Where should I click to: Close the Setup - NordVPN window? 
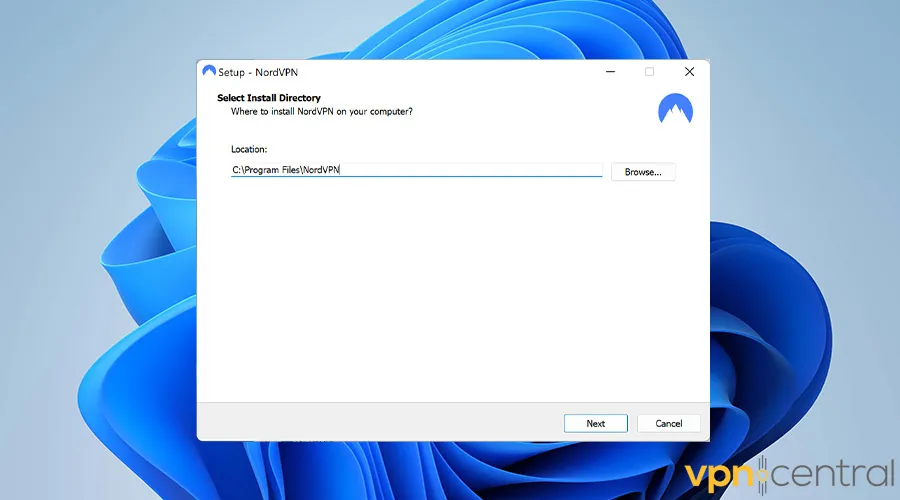point(689,72)
